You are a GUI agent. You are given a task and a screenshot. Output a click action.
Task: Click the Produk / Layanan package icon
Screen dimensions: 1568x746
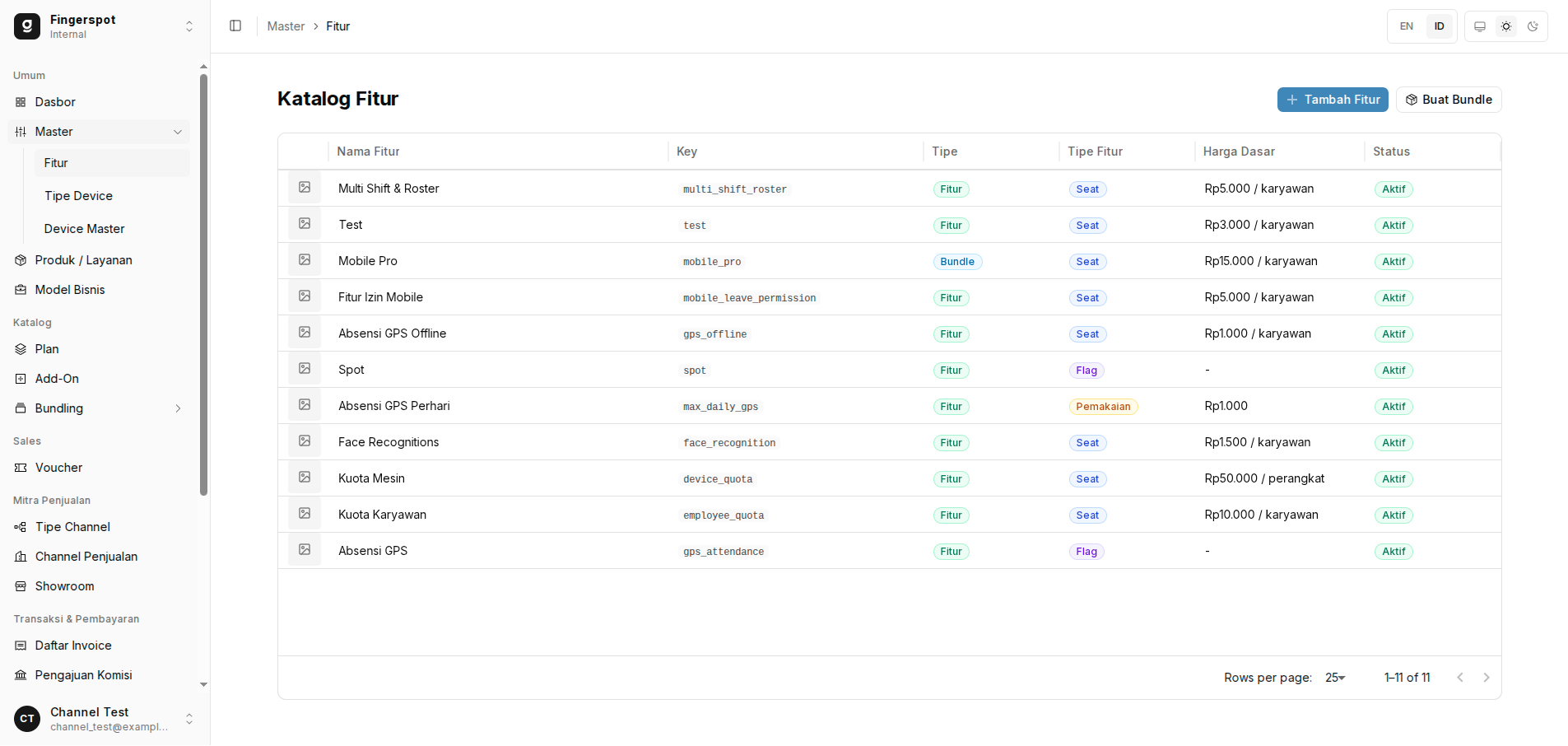[x=21, y=260]
